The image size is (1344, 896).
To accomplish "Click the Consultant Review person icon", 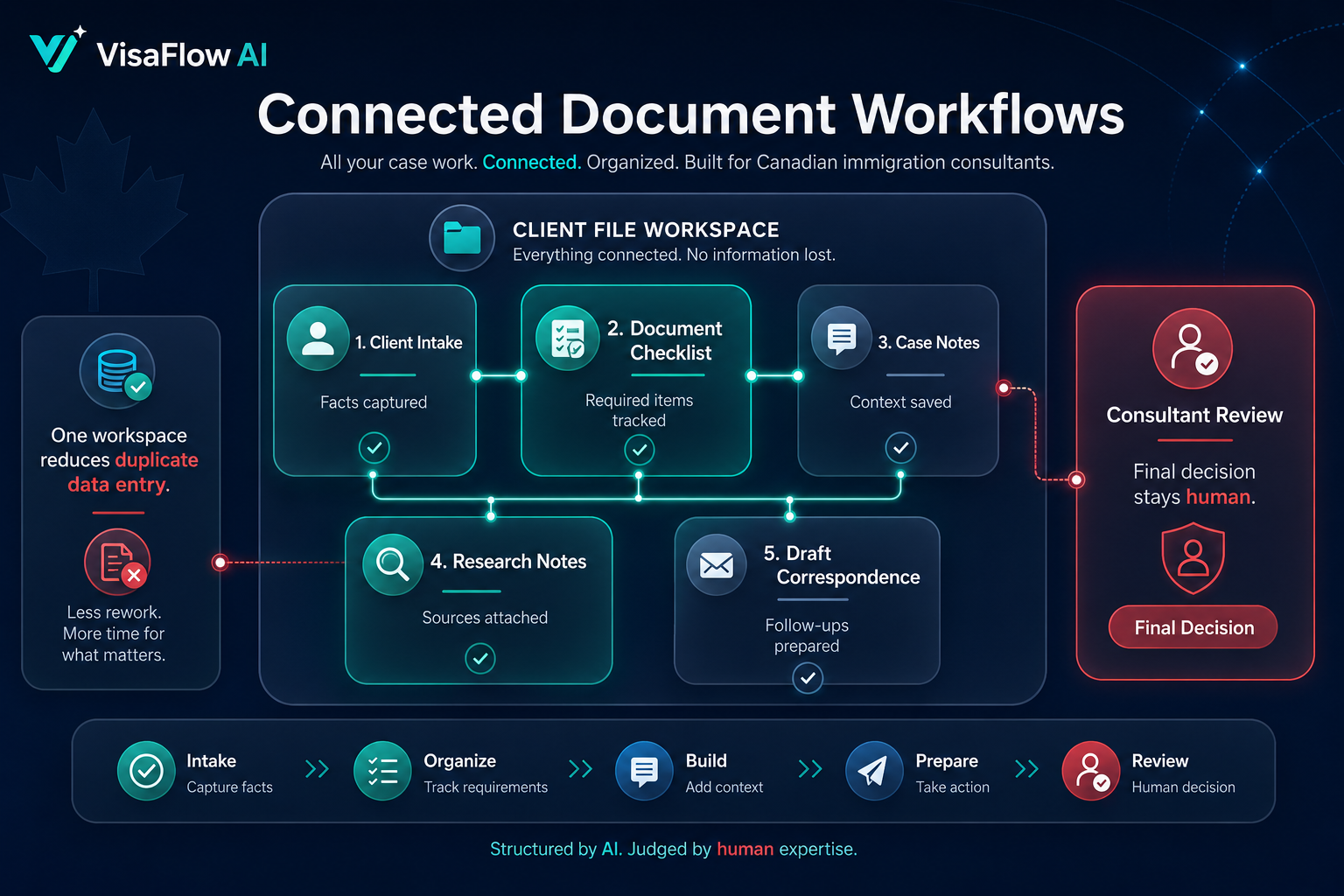I will click(1193, 348).
